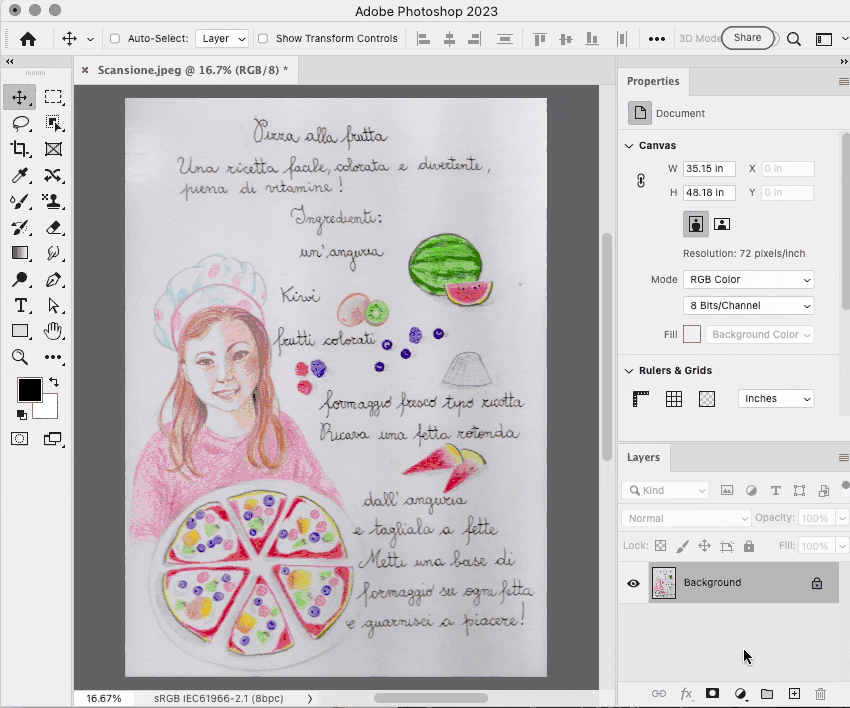The image size is (850, 708).
Task: Collapse the Rulers & Grids section
Action: pos(628,371)
